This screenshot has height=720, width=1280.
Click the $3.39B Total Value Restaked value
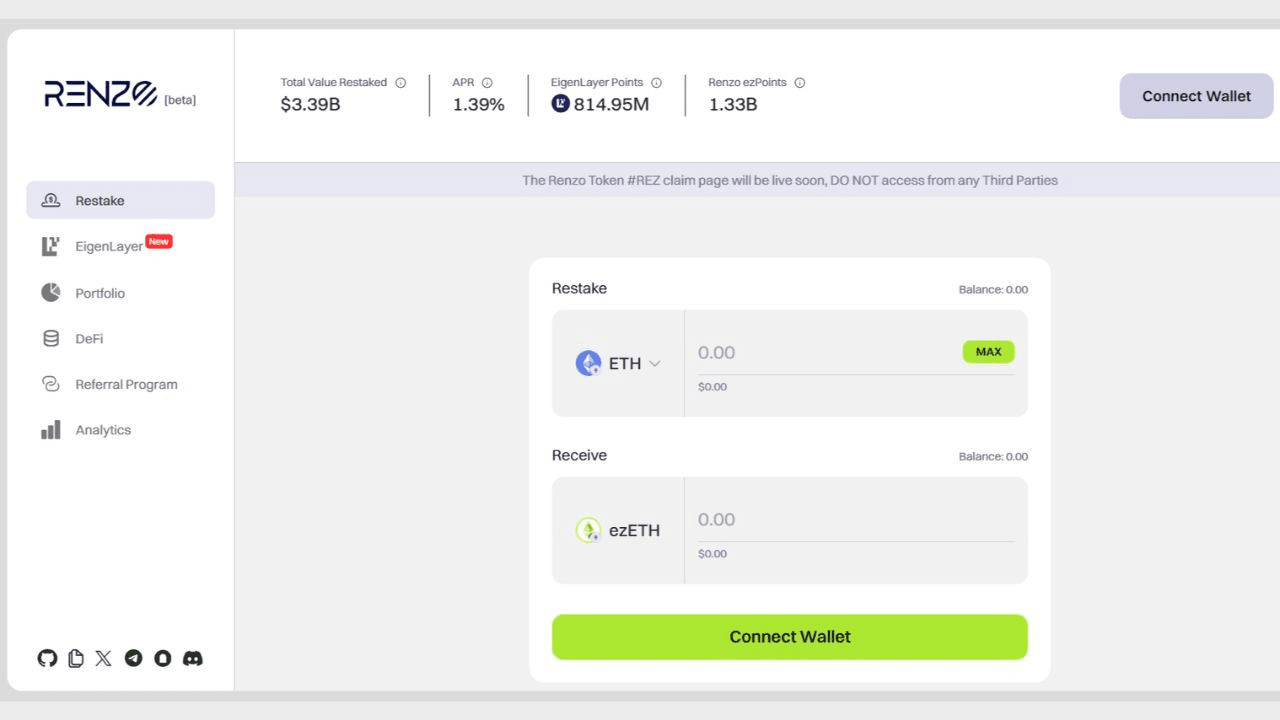click(x=311, y=104)
